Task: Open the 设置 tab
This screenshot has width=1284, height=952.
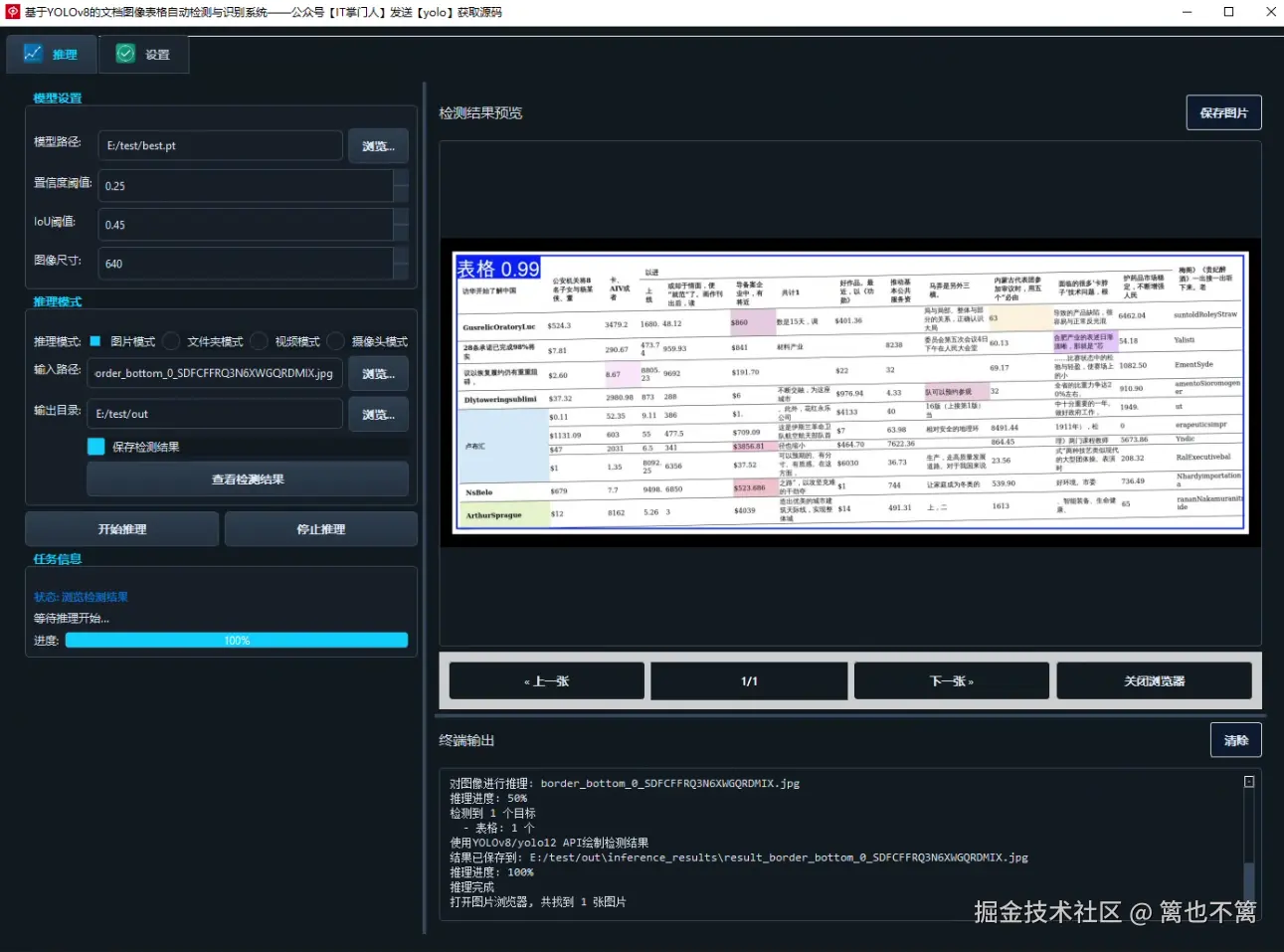Action: [143, 55]
